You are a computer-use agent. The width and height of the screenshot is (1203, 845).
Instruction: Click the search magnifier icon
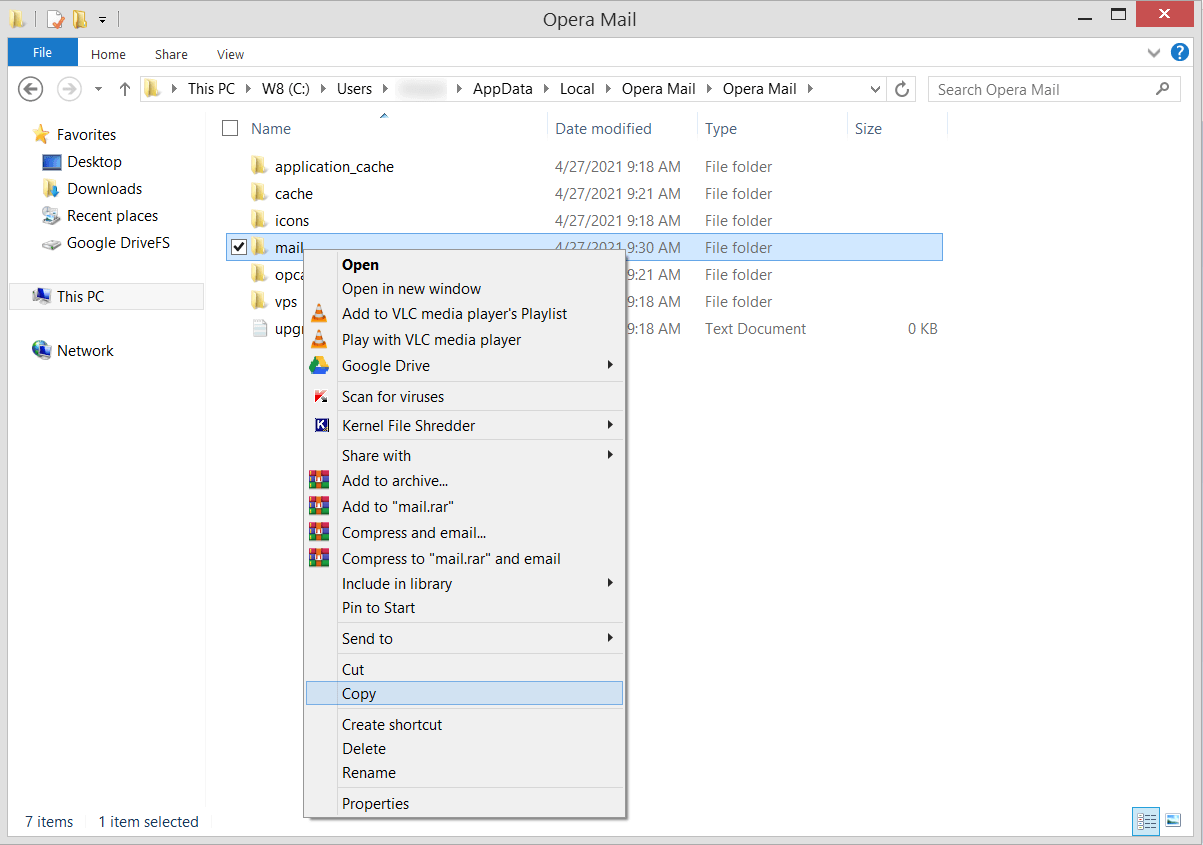(x=1162, y=89)
